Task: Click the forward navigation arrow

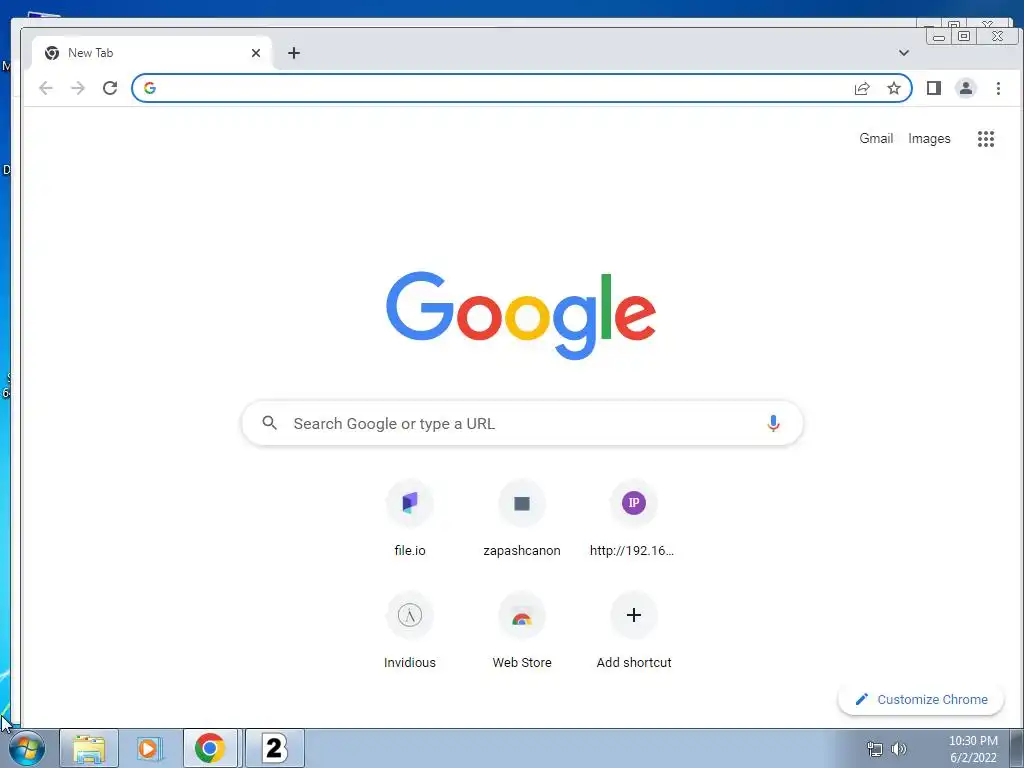Action: tap(78, 88)
